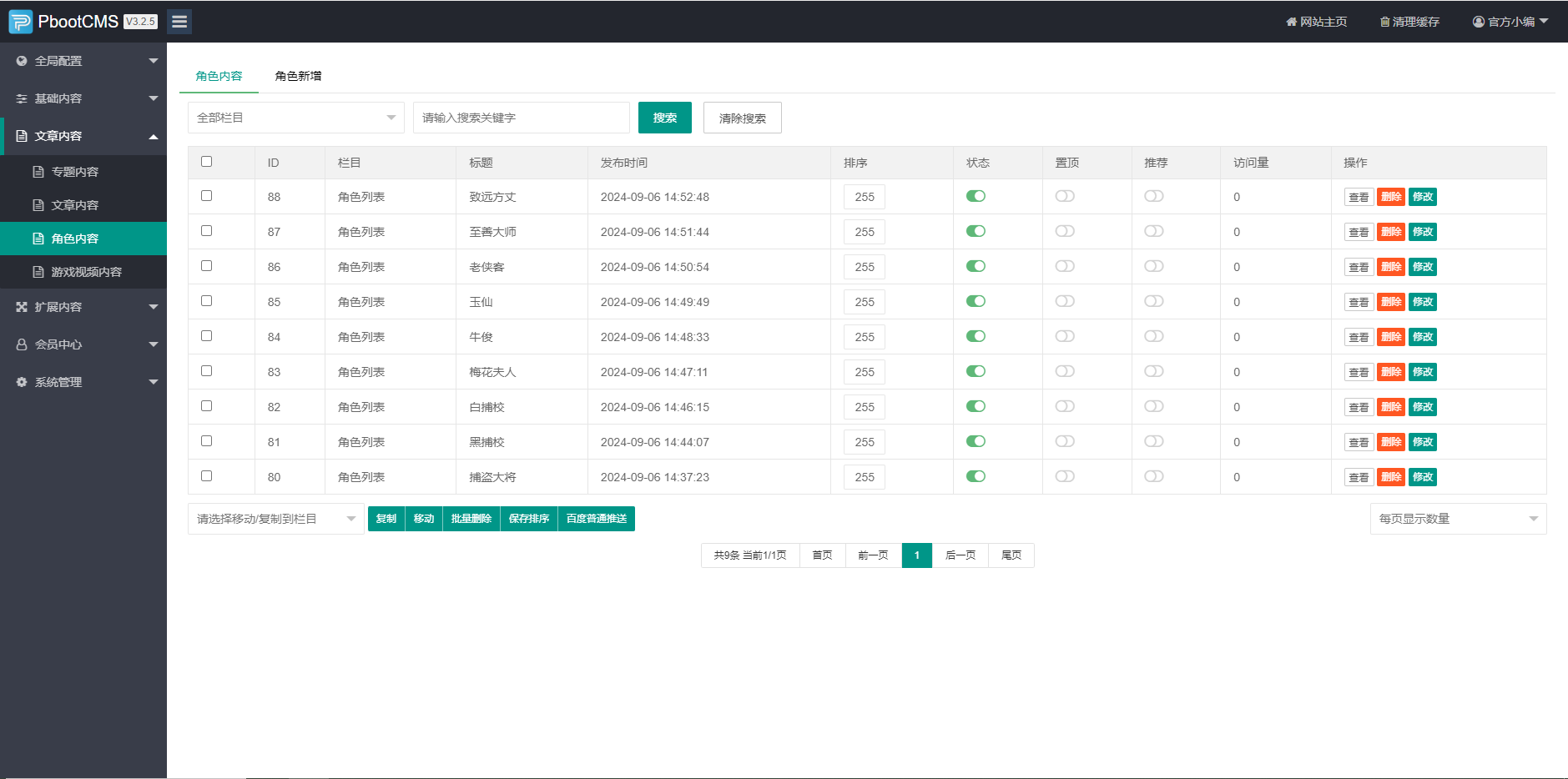1568x779 pixels.
Task: Switch to the 角色内容 tab
Action: (219, 76)
